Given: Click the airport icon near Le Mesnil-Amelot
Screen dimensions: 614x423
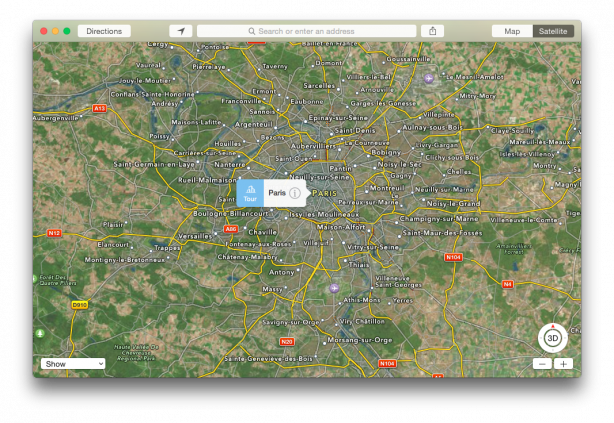Looking at the screenshot, I should coord(430,78).
